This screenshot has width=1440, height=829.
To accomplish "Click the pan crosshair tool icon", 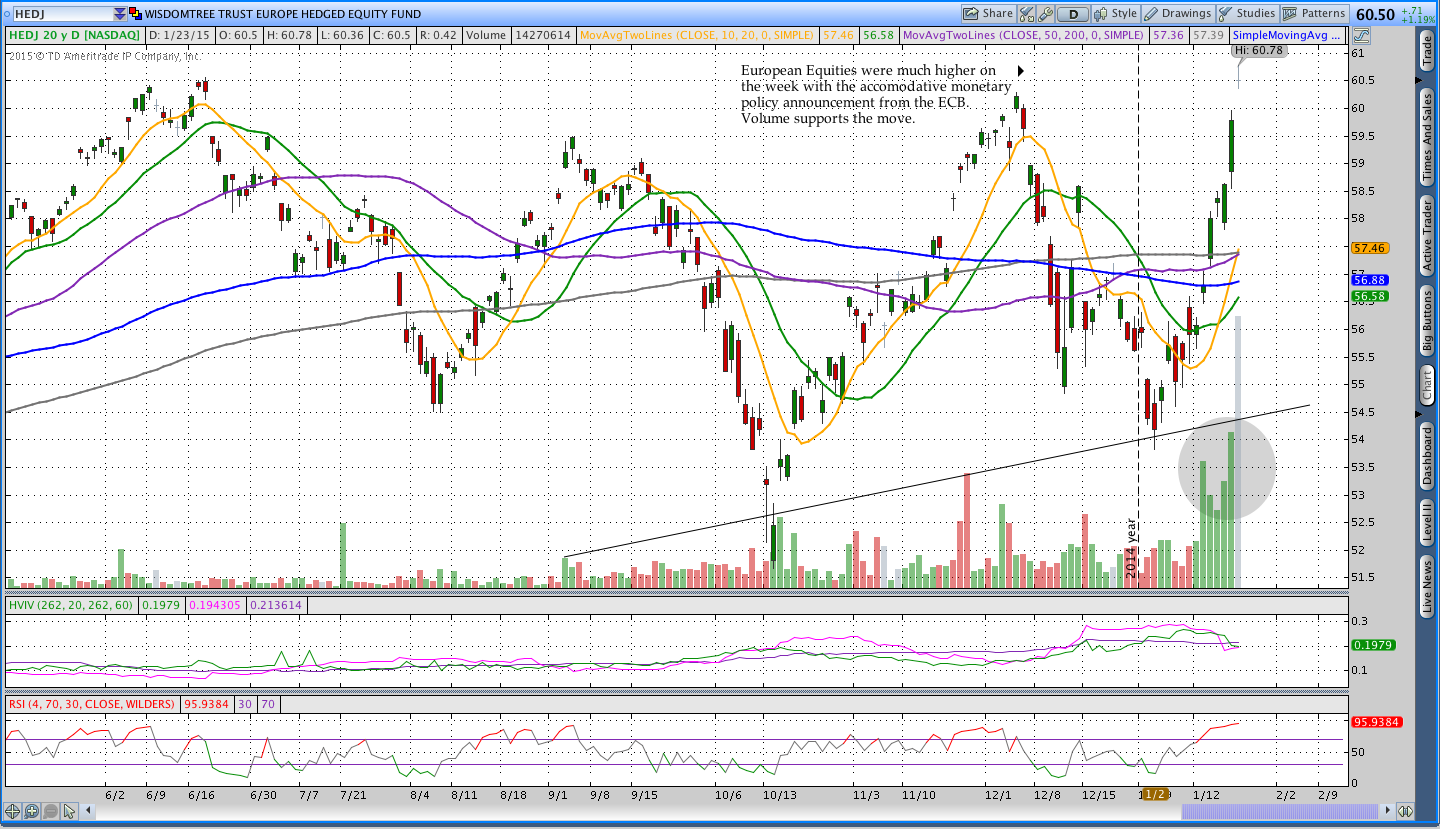I will (x=13, y=811).
